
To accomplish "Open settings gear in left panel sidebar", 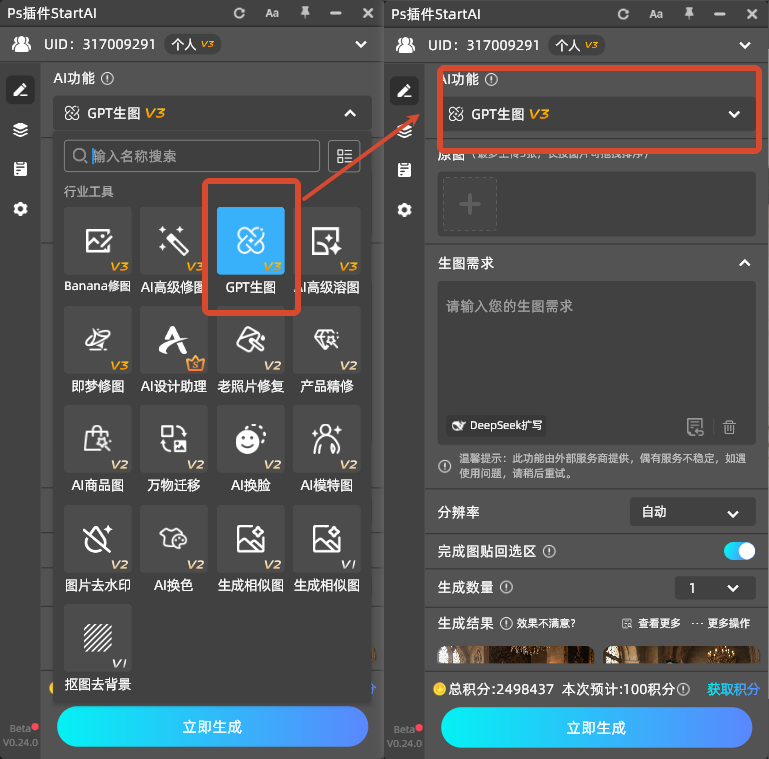I will point(20,209).
